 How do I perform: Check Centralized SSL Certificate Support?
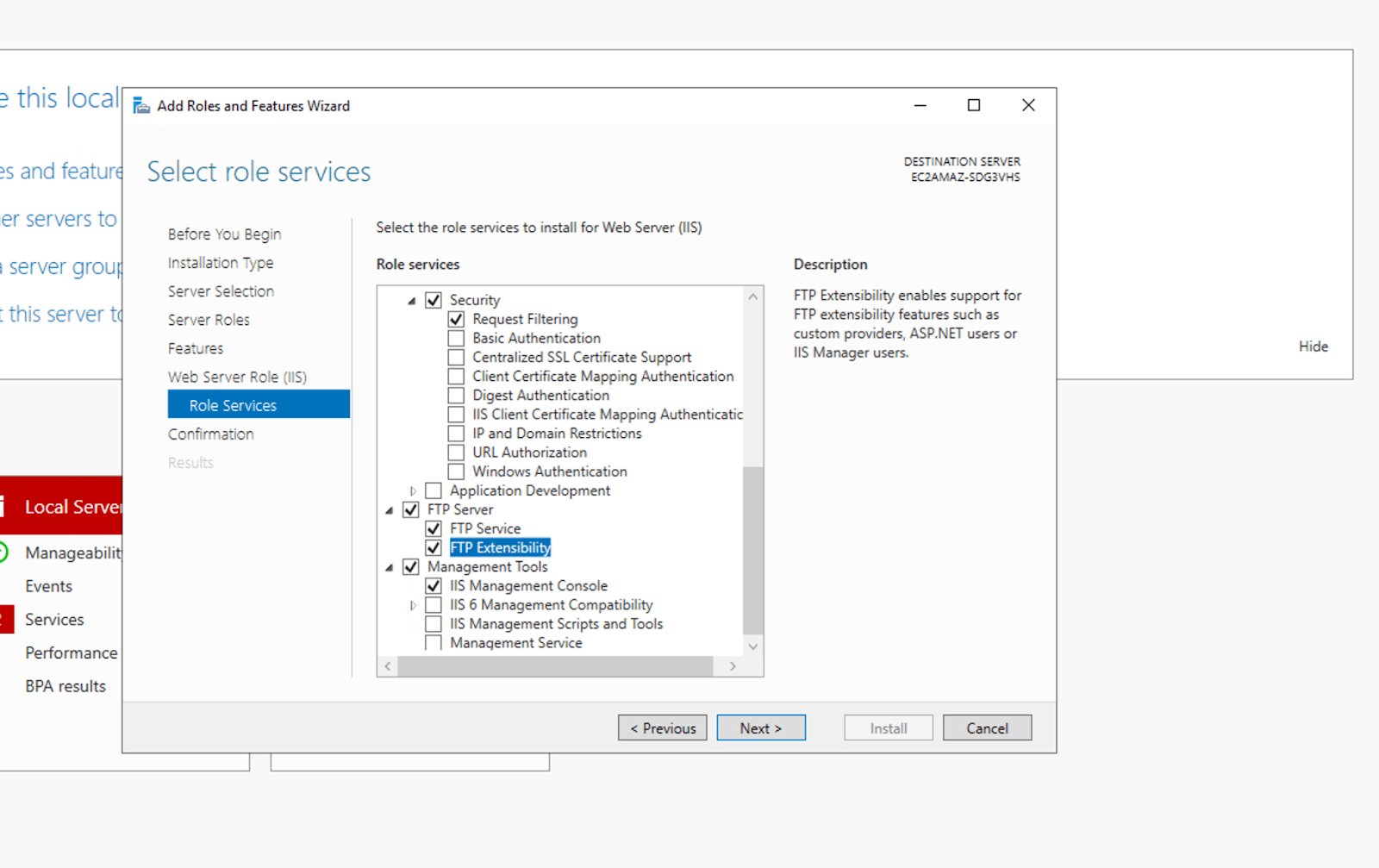click(x=456, y=357)
